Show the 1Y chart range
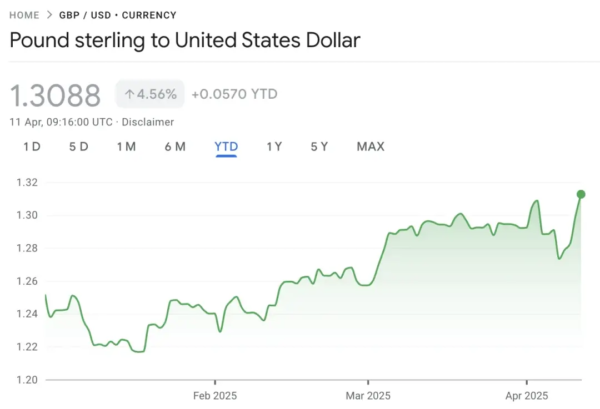This screenshot has height=409, width=600. (x=274, y=147)
